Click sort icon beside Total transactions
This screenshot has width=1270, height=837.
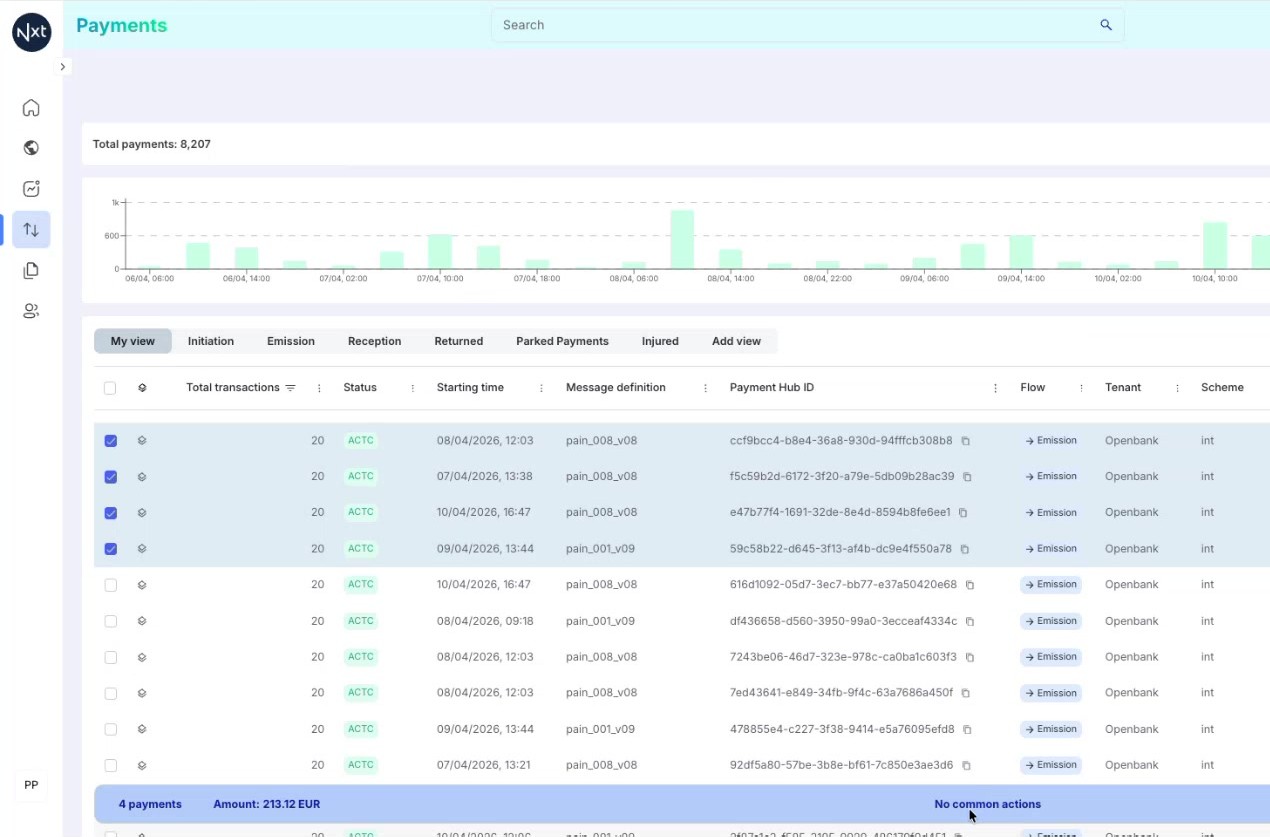(x=290, y=388)
